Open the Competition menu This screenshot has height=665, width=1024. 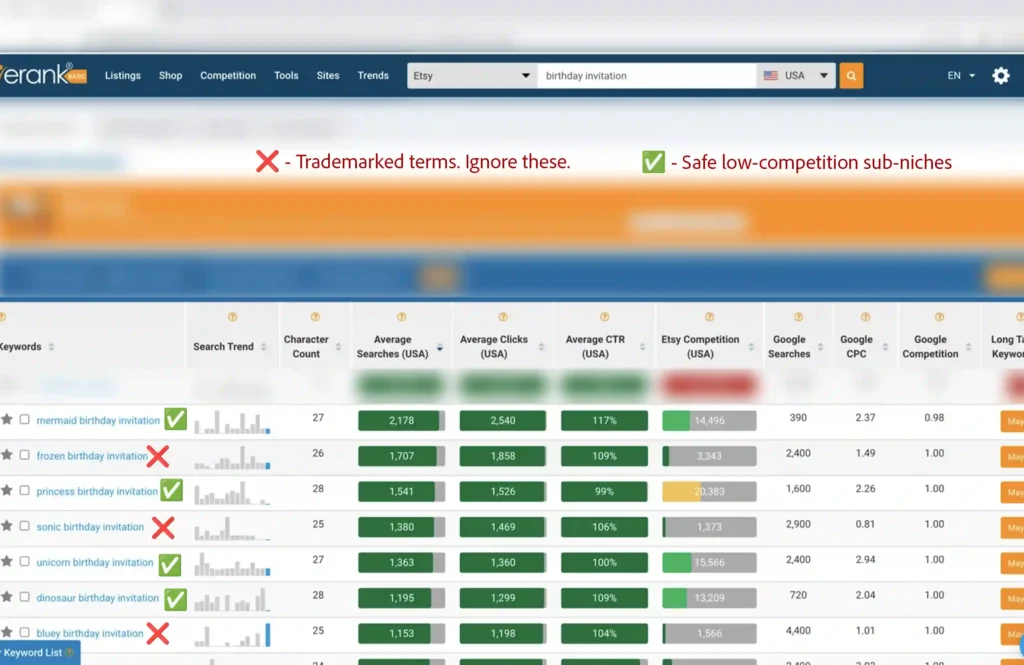(228, 76)
